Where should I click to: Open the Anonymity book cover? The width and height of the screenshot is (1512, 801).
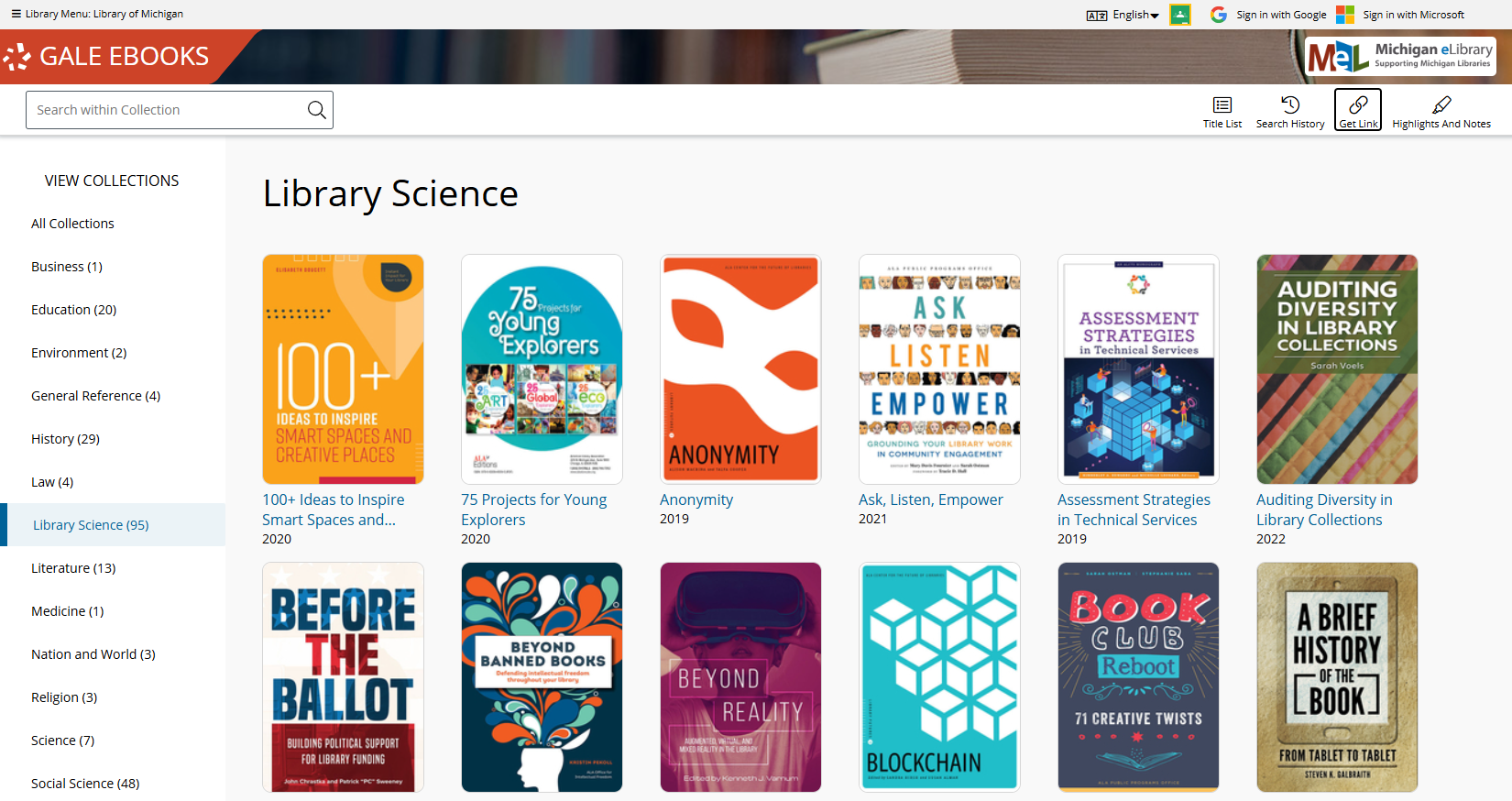point(740,368)
